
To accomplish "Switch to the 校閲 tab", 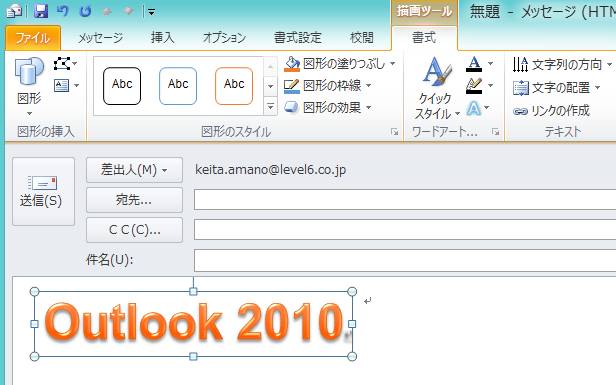I will point(361,38).
